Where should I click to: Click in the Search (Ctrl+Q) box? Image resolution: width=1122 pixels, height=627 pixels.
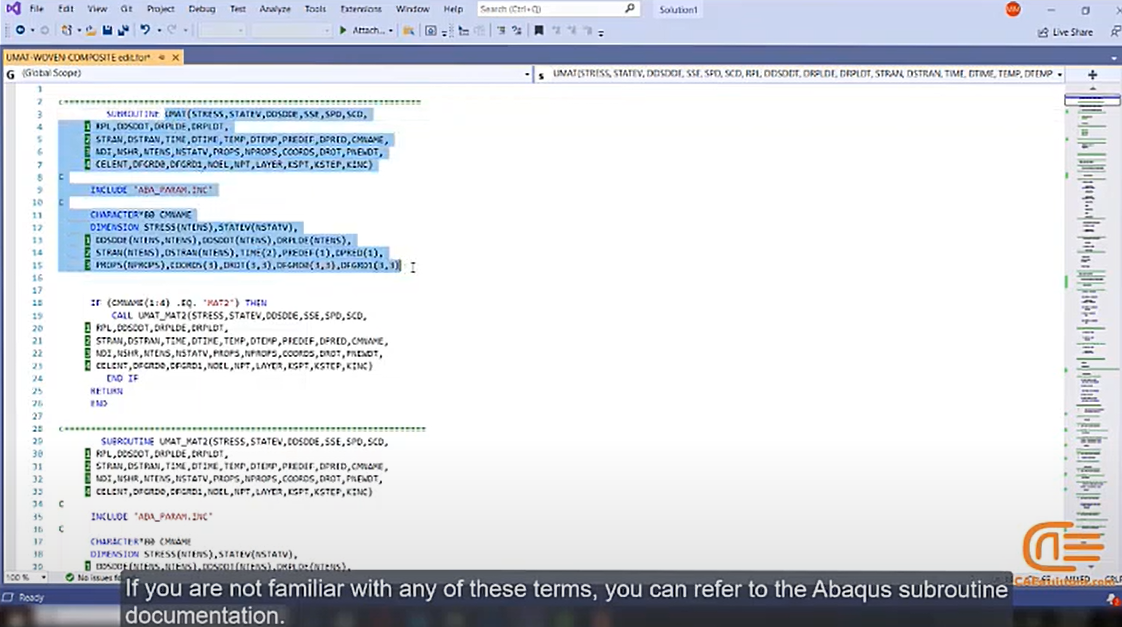pyautogui.click(x=557, y=9)
